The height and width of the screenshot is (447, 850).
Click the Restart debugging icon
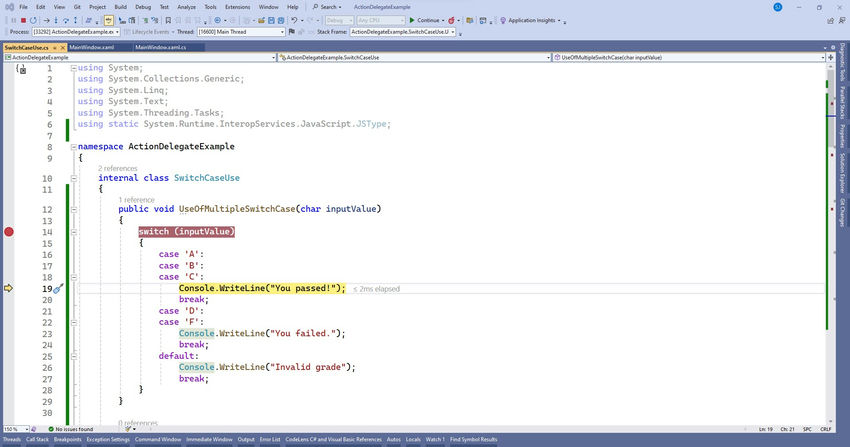pos(34,20)
